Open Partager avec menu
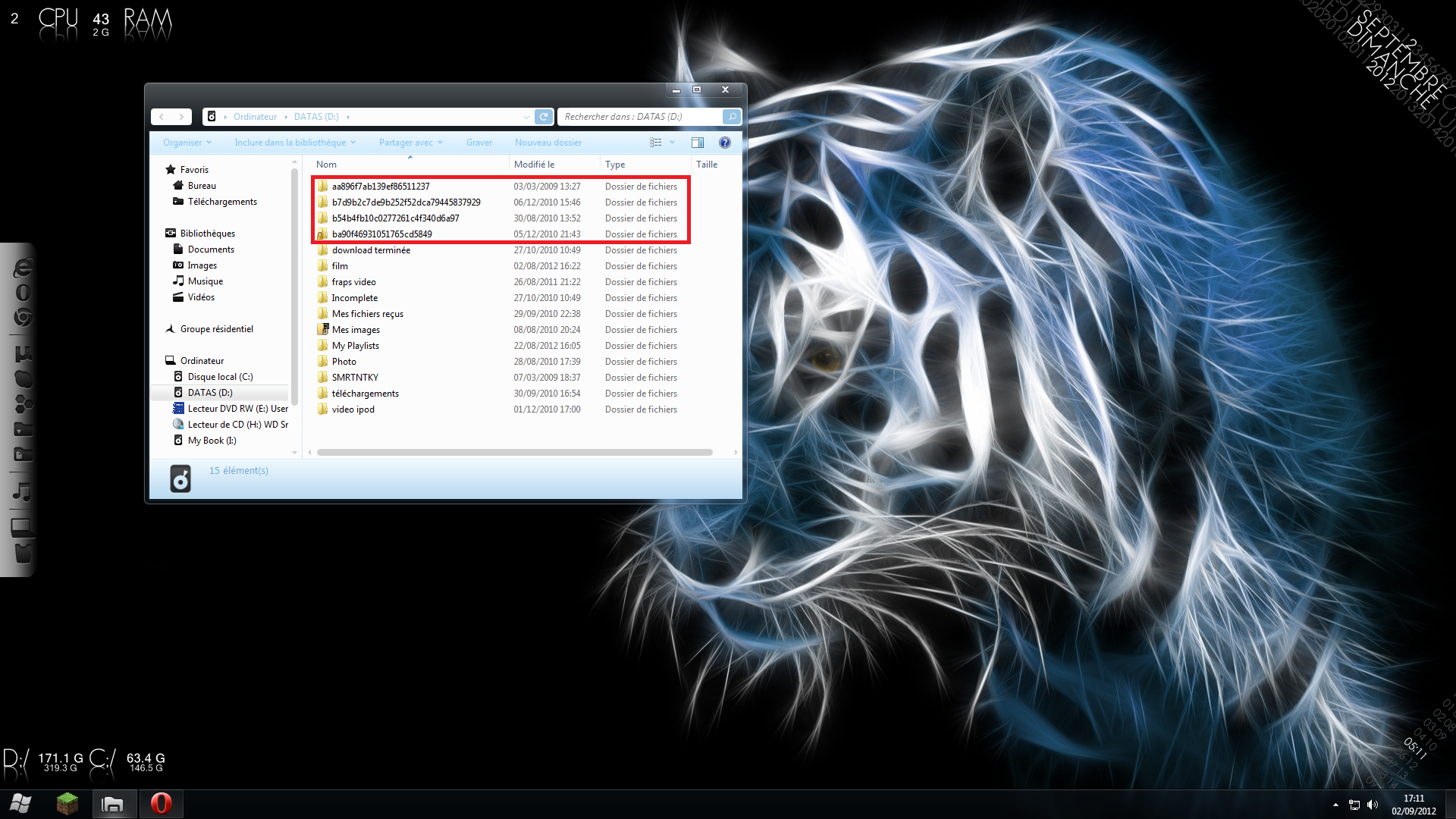The width and height of the screenshot is (1456, 819). click(410, 143)
